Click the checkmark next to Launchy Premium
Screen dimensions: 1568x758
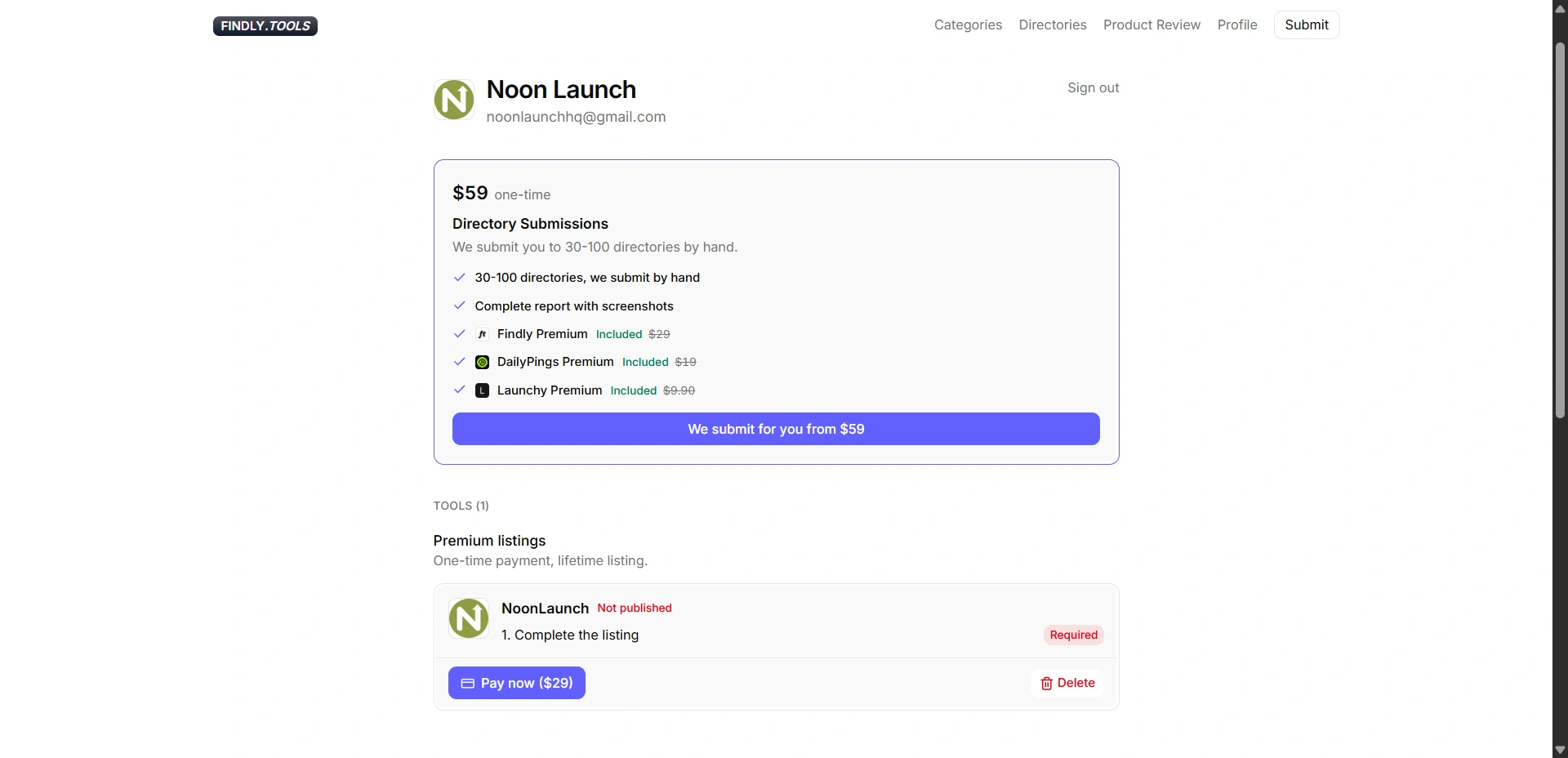coord(459,390)
